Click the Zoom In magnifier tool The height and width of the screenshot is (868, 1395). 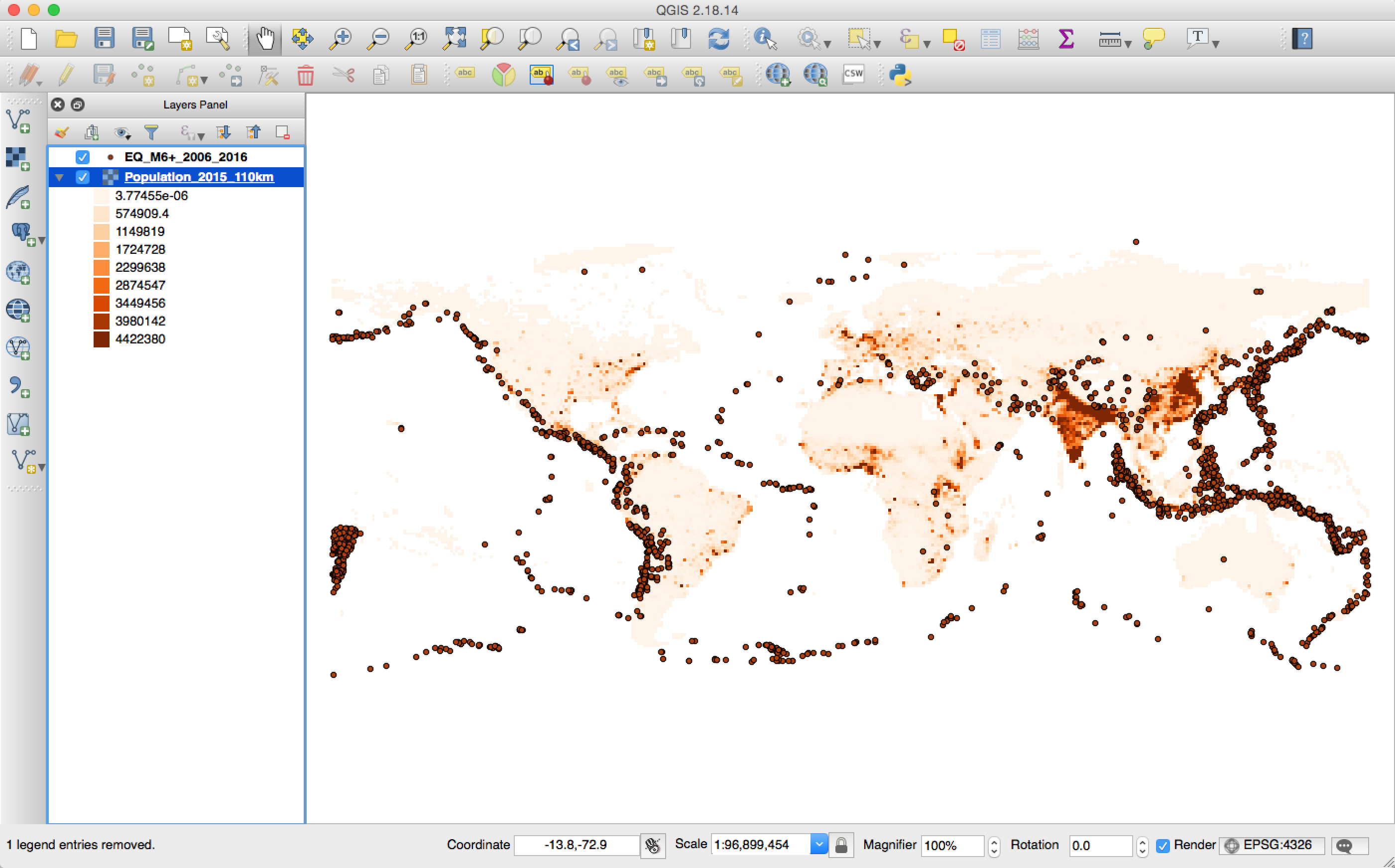[341, 39]
